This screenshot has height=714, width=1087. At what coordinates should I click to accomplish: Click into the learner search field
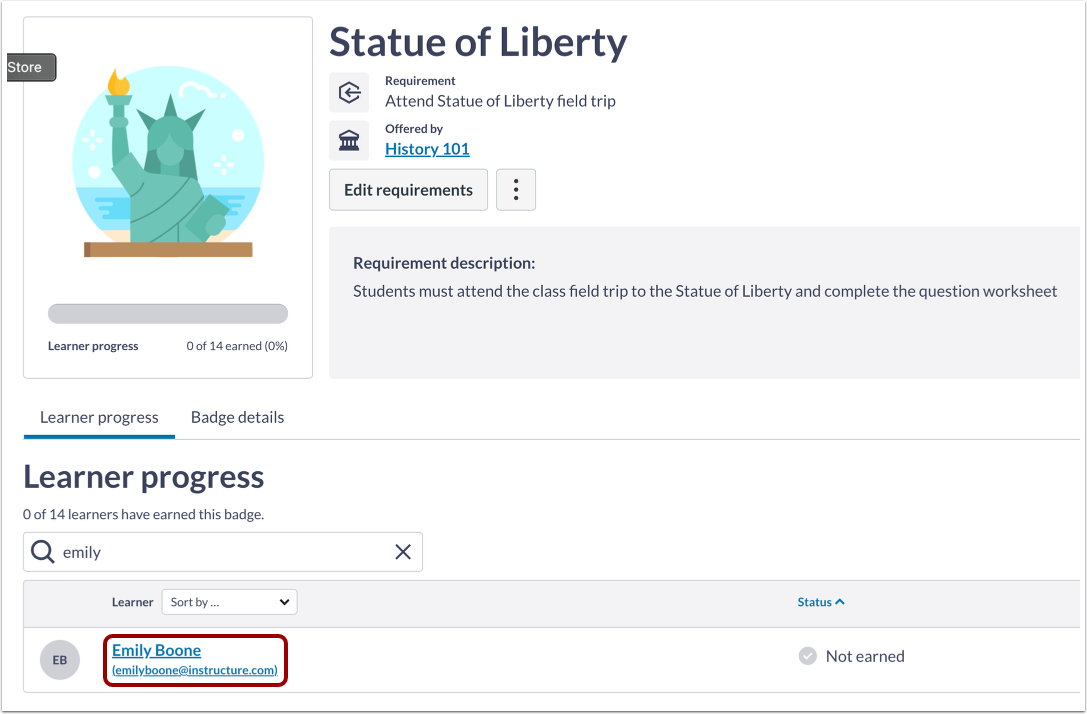pyautogui.click(x=220, y=552)
